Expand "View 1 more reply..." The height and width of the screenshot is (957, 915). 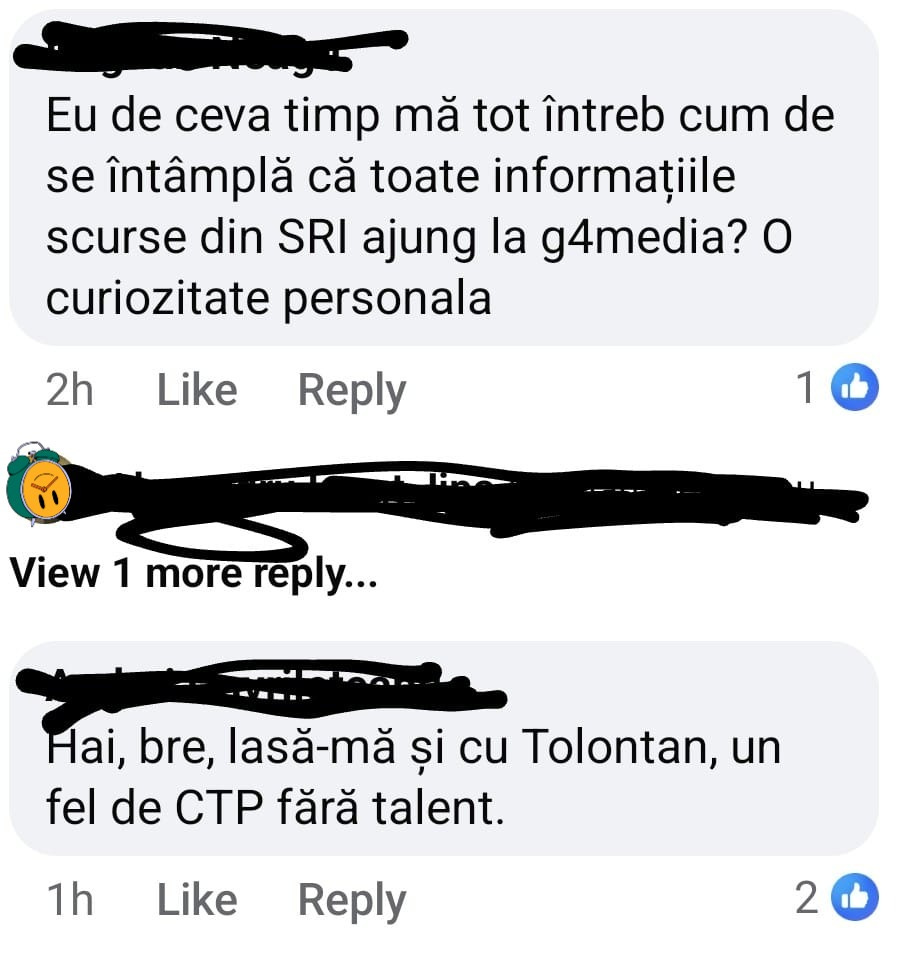[193, 574]
